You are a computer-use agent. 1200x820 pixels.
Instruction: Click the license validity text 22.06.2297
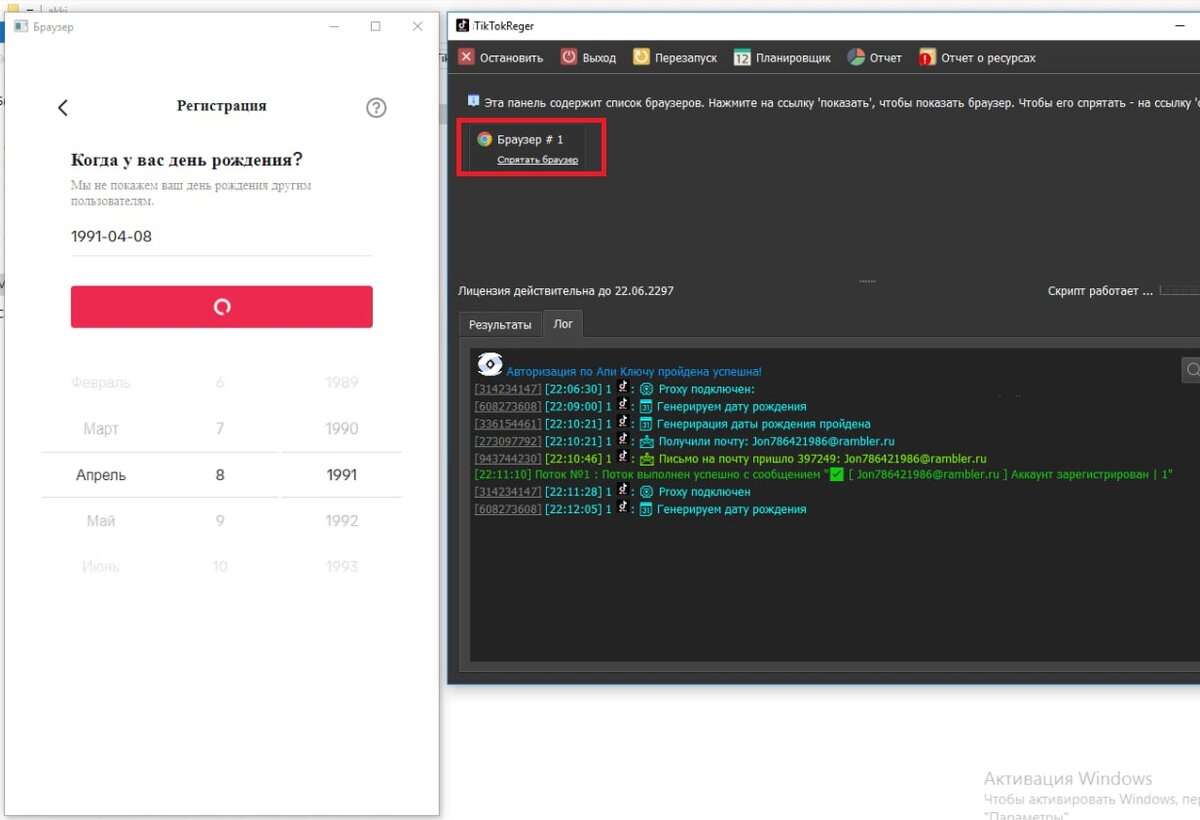[x=566, y=291]
